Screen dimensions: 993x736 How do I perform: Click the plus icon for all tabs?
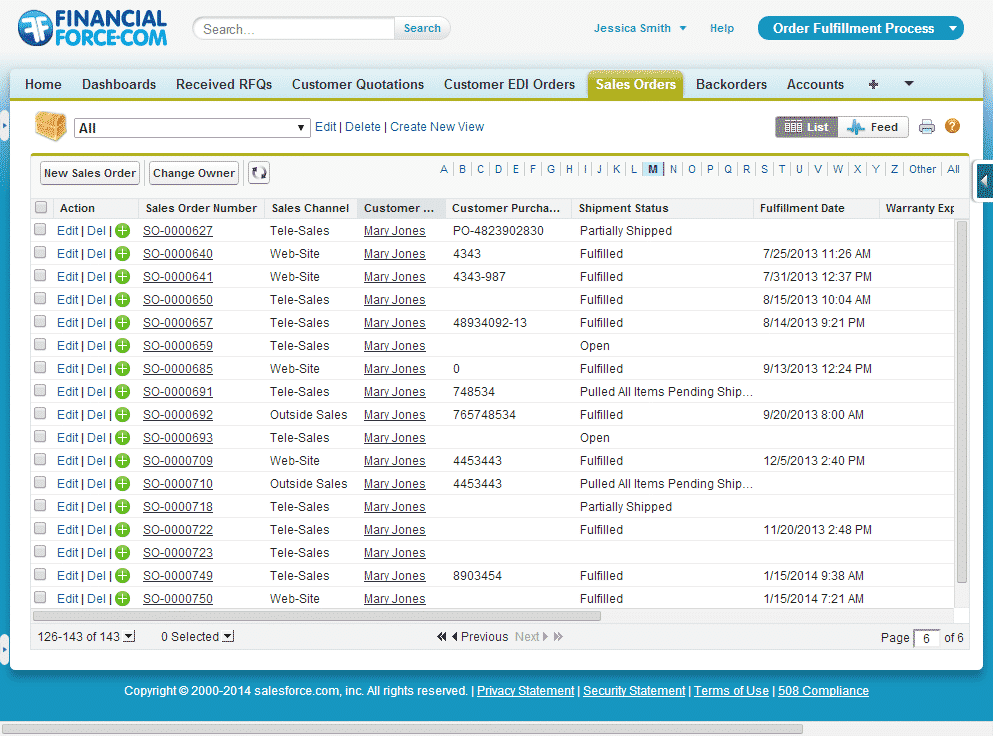(x=873, y=85)
